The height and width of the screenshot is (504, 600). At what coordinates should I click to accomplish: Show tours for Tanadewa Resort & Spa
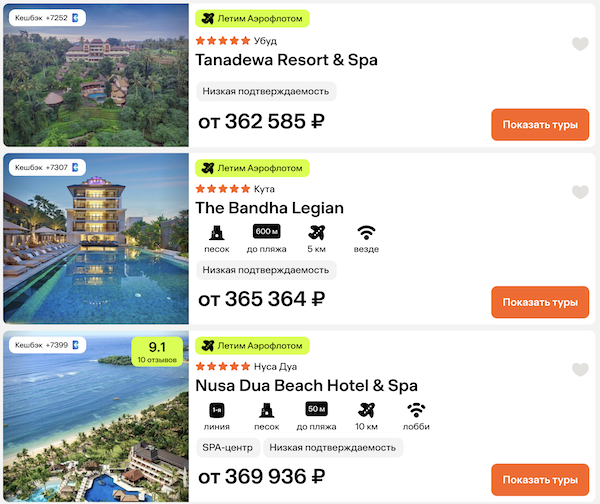(x=540, y=125)
